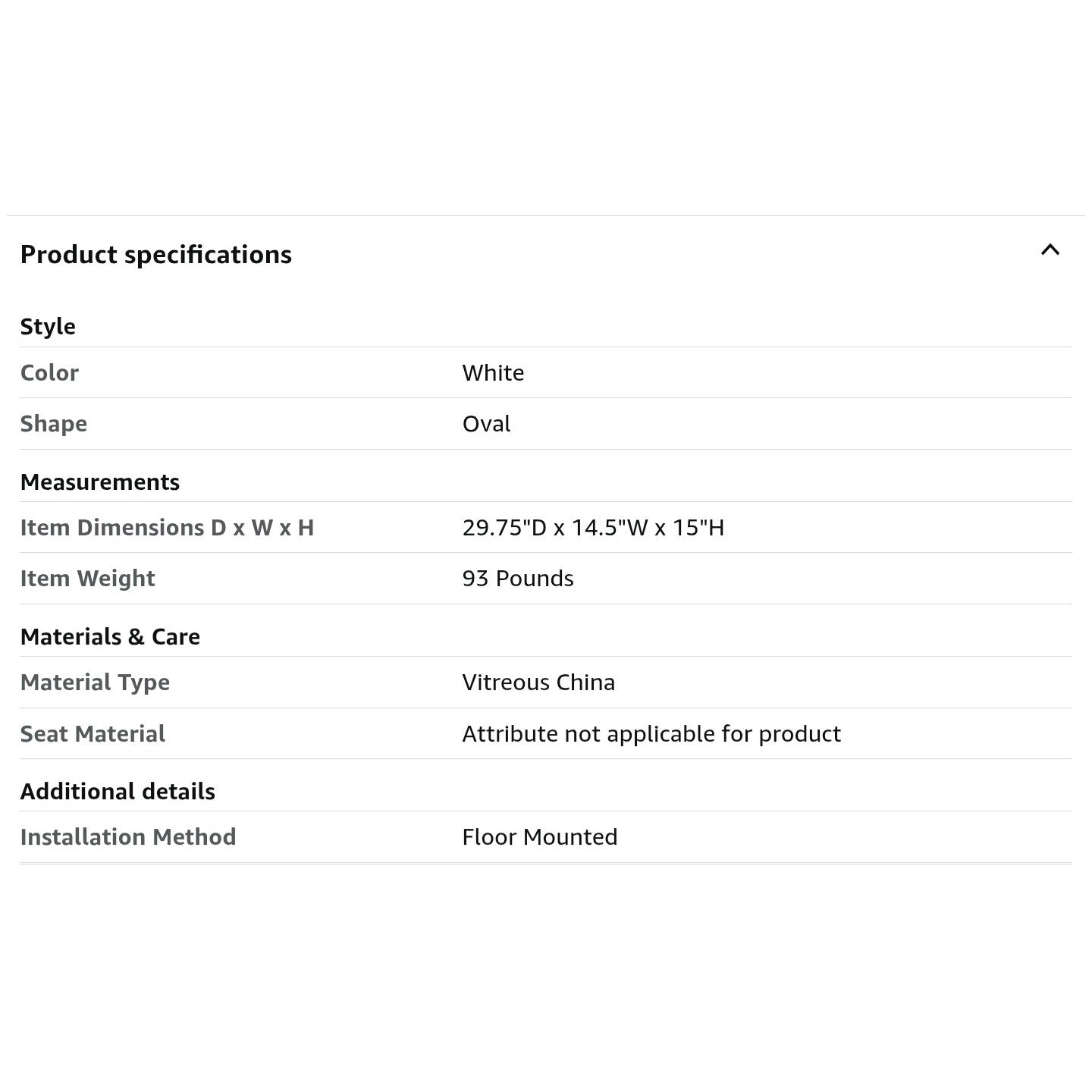
Task: Click the Product specifications heading
Action: tap(156, 255)
